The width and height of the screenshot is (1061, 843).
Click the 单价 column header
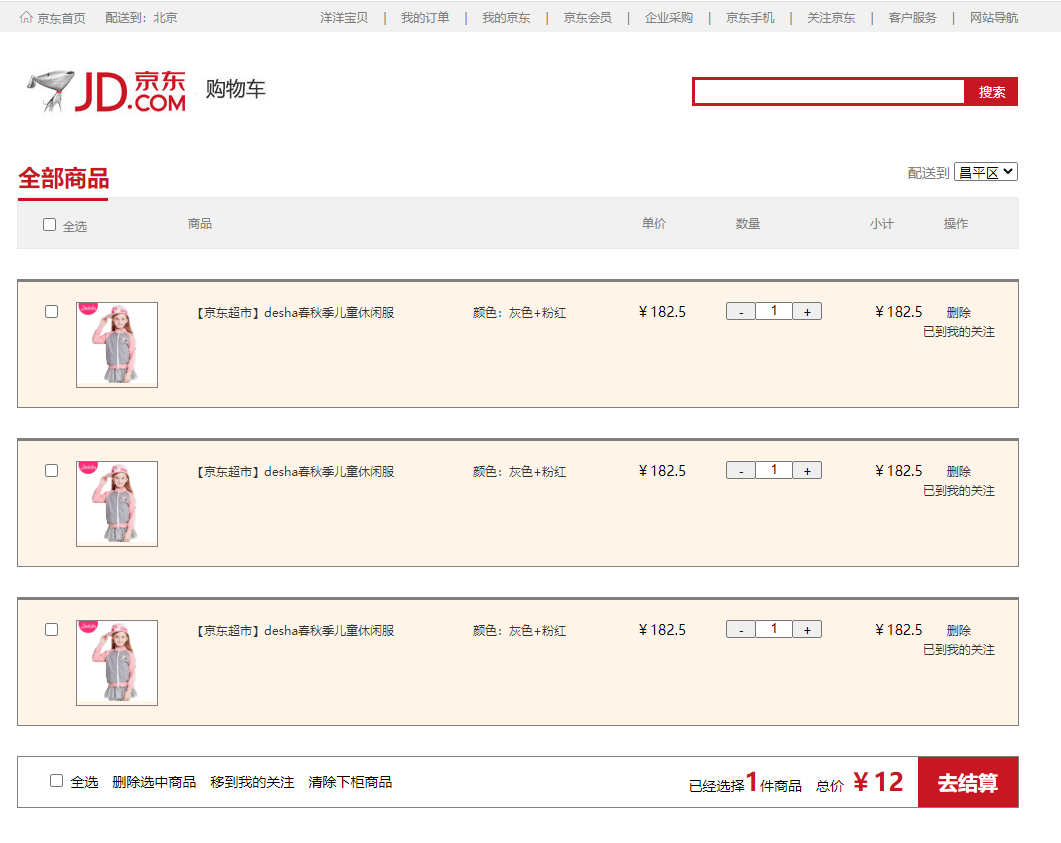click(x=654, y=223)
